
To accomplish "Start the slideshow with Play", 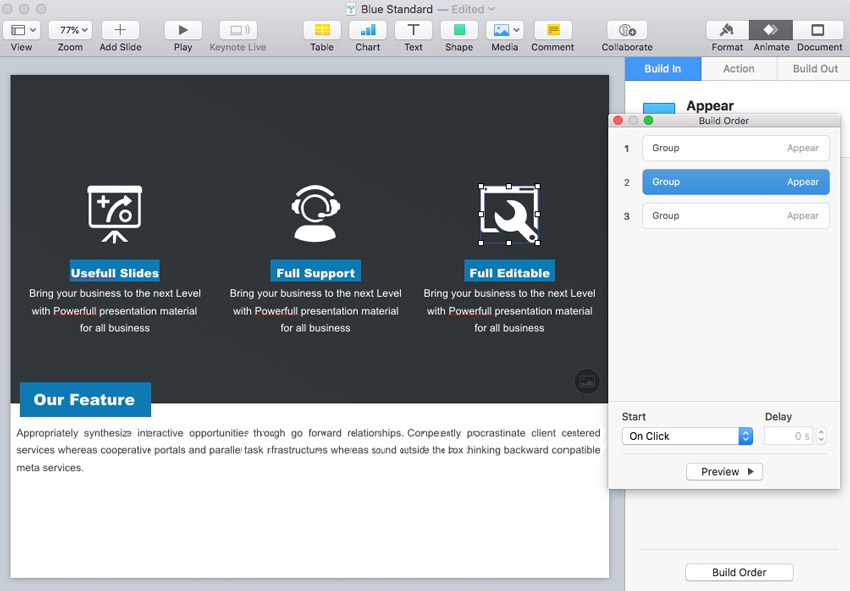I will pyautogui.click(x=183, y=30).
